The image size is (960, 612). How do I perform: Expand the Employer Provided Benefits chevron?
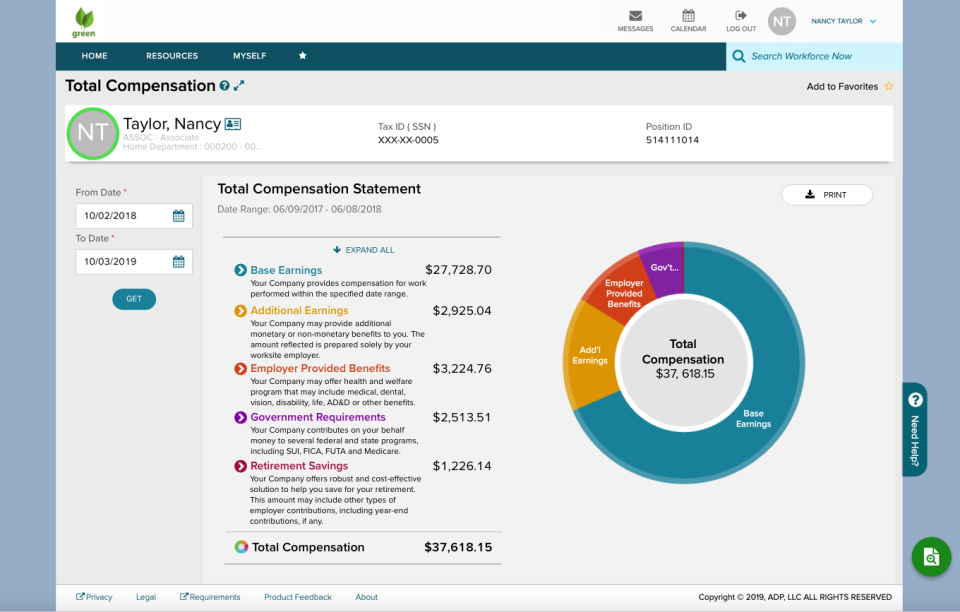241,368
